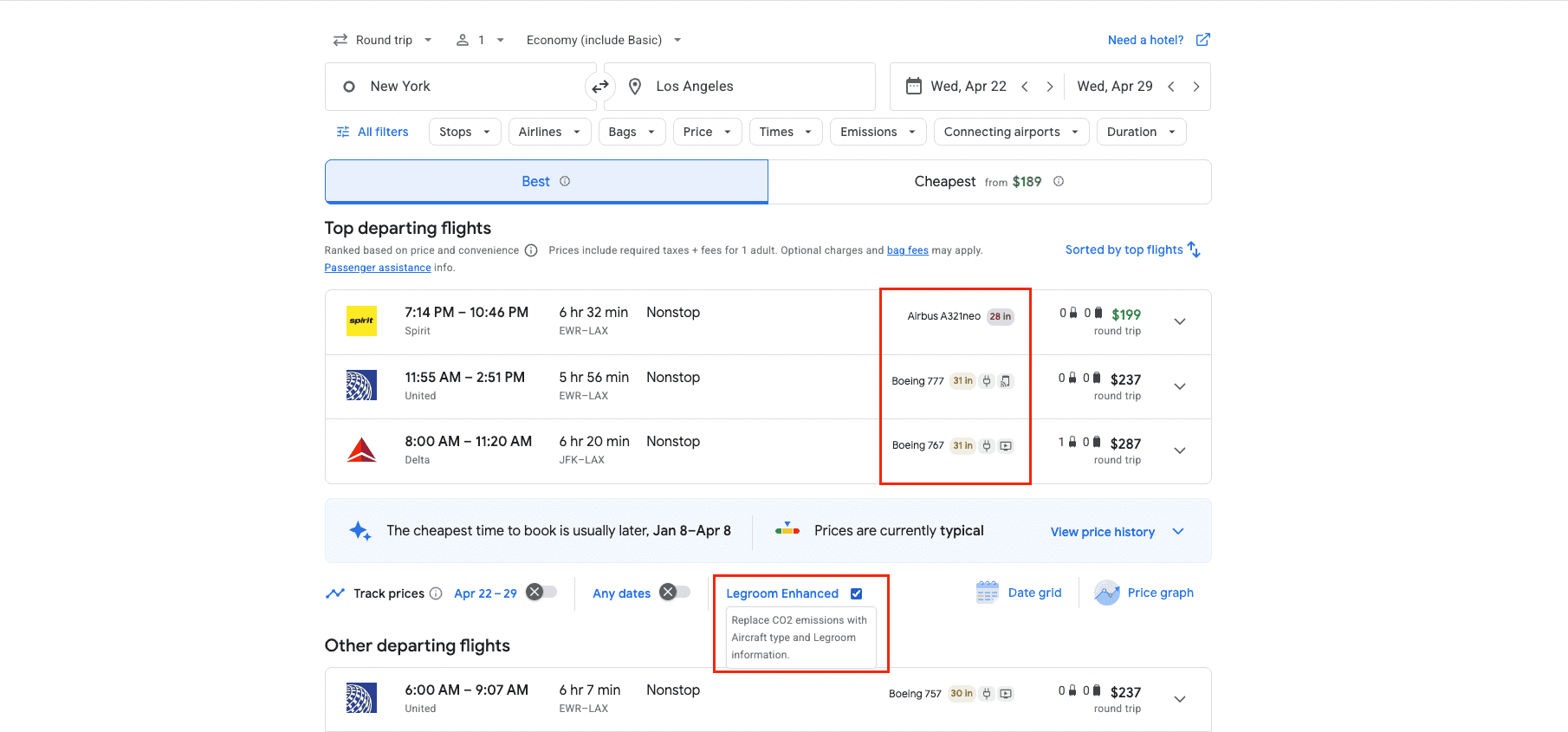The image size is (1568, 732).
Task: Click the seatback screen icon on Boeing 767 row
Action: pos(1006,445)
